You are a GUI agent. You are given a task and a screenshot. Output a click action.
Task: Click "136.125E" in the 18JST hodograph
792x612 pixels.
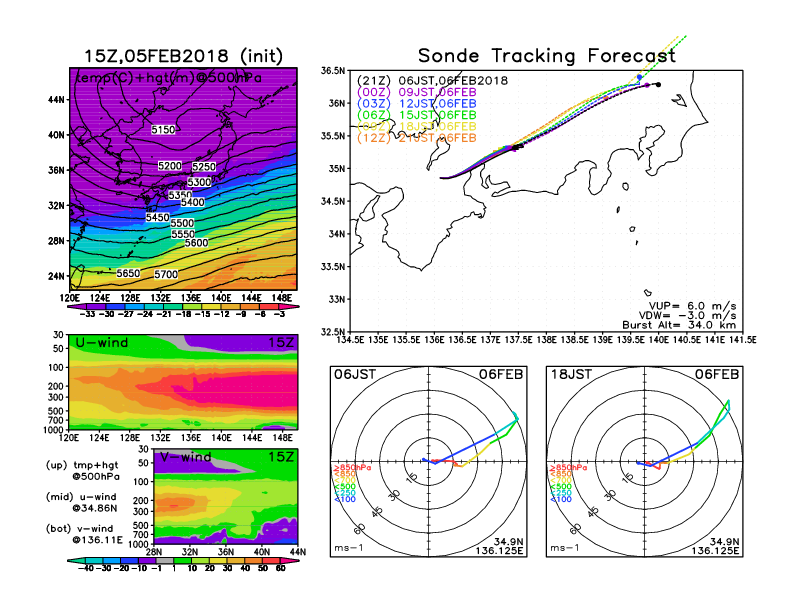click(x=715, y=551)
